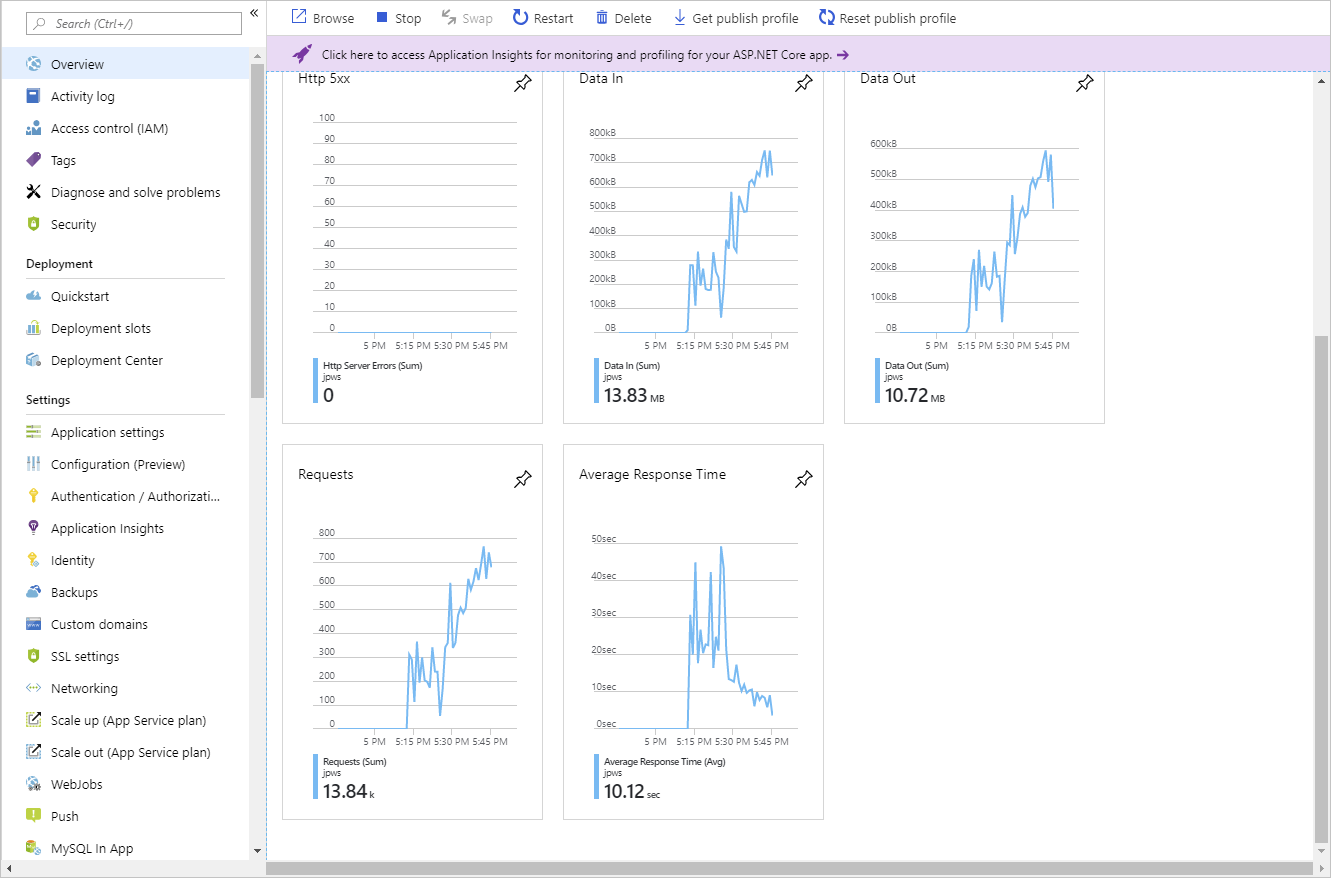
Task: Click the Scale out icon
Action: (34, 752)
